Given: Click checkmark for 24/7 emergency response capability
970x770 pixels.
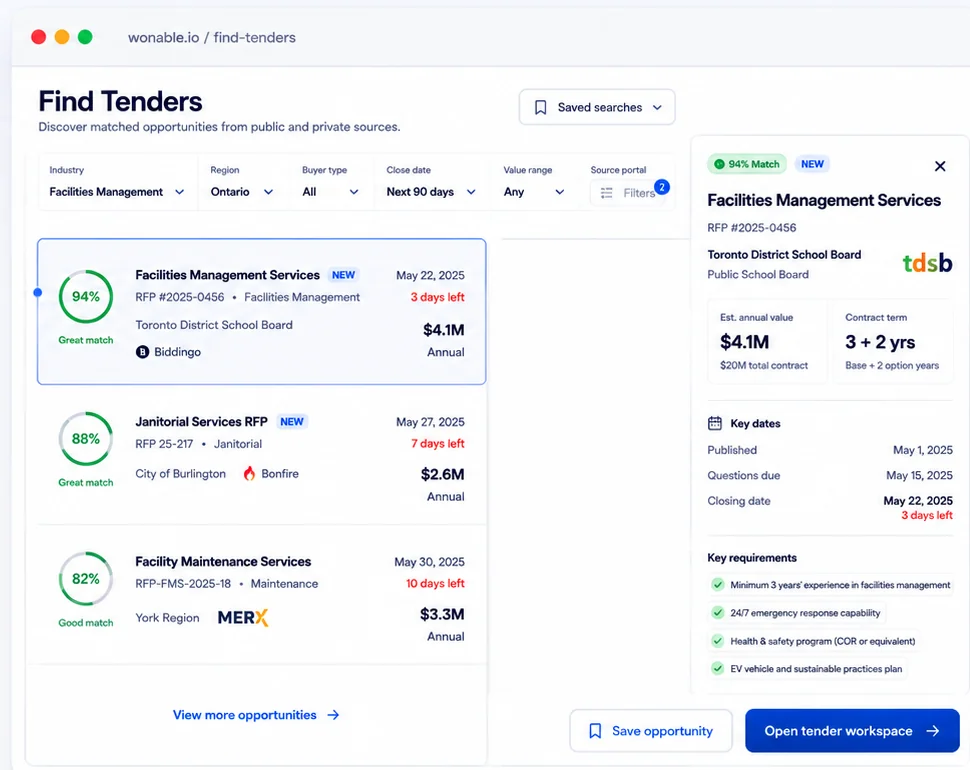Looking at the screenshot, I should [718, 612].
